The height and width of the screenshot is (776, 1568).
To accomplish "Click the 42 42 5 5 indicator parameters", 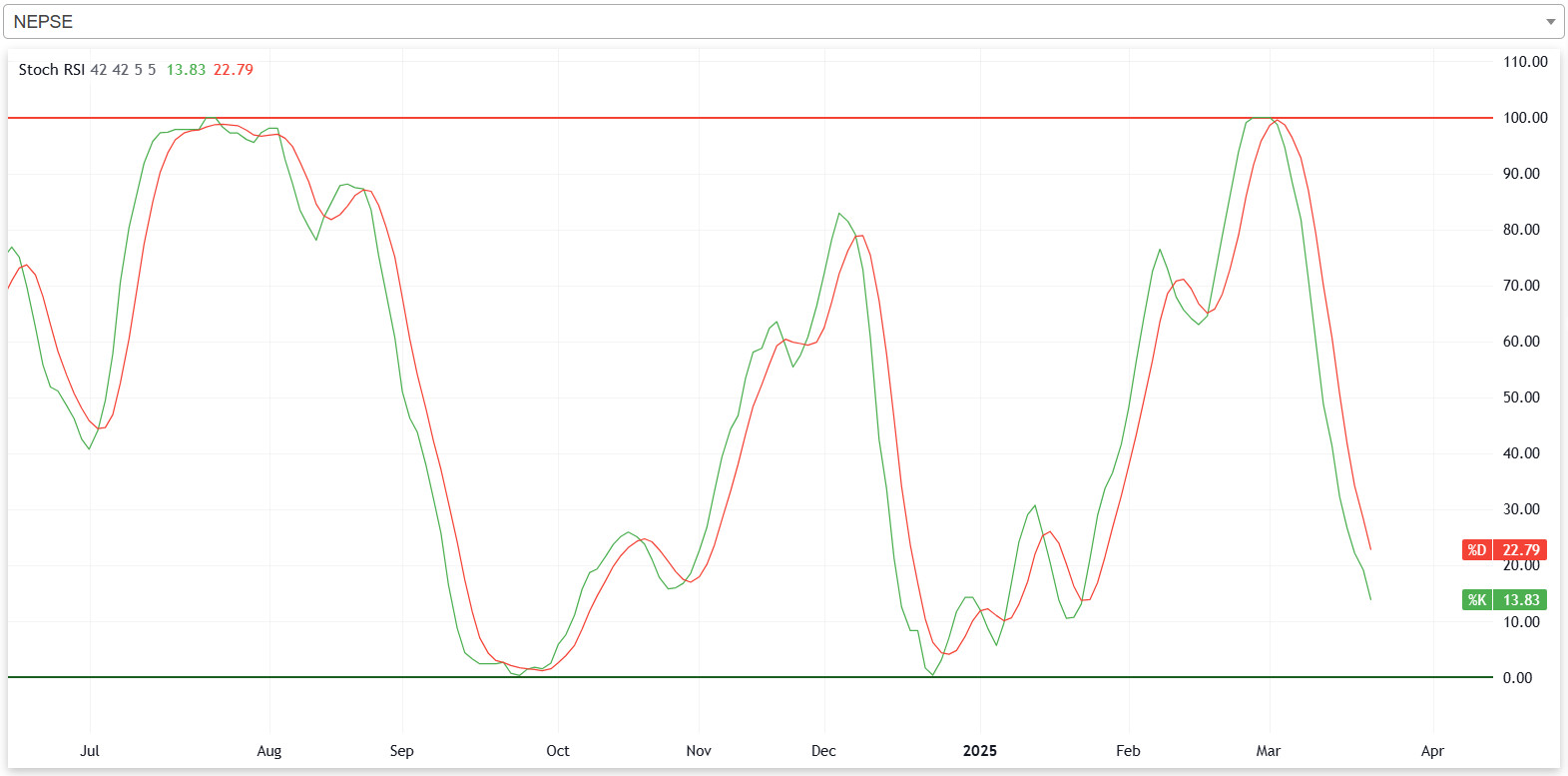I will tap(123, 70).
